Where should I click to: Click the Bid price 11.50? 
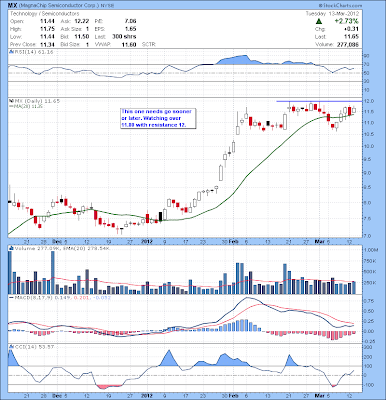[82, 37]
